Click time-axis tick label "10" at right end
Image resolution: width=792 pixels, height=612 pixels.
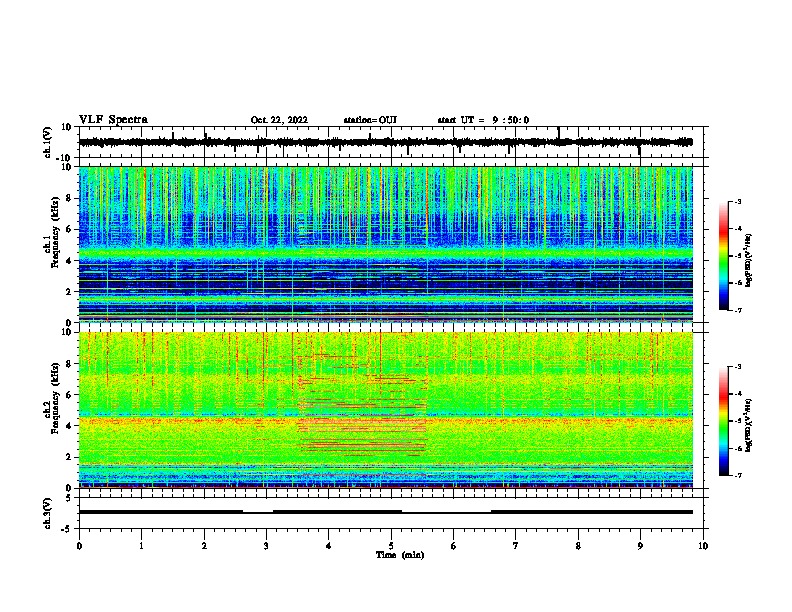tap(703, 546)
